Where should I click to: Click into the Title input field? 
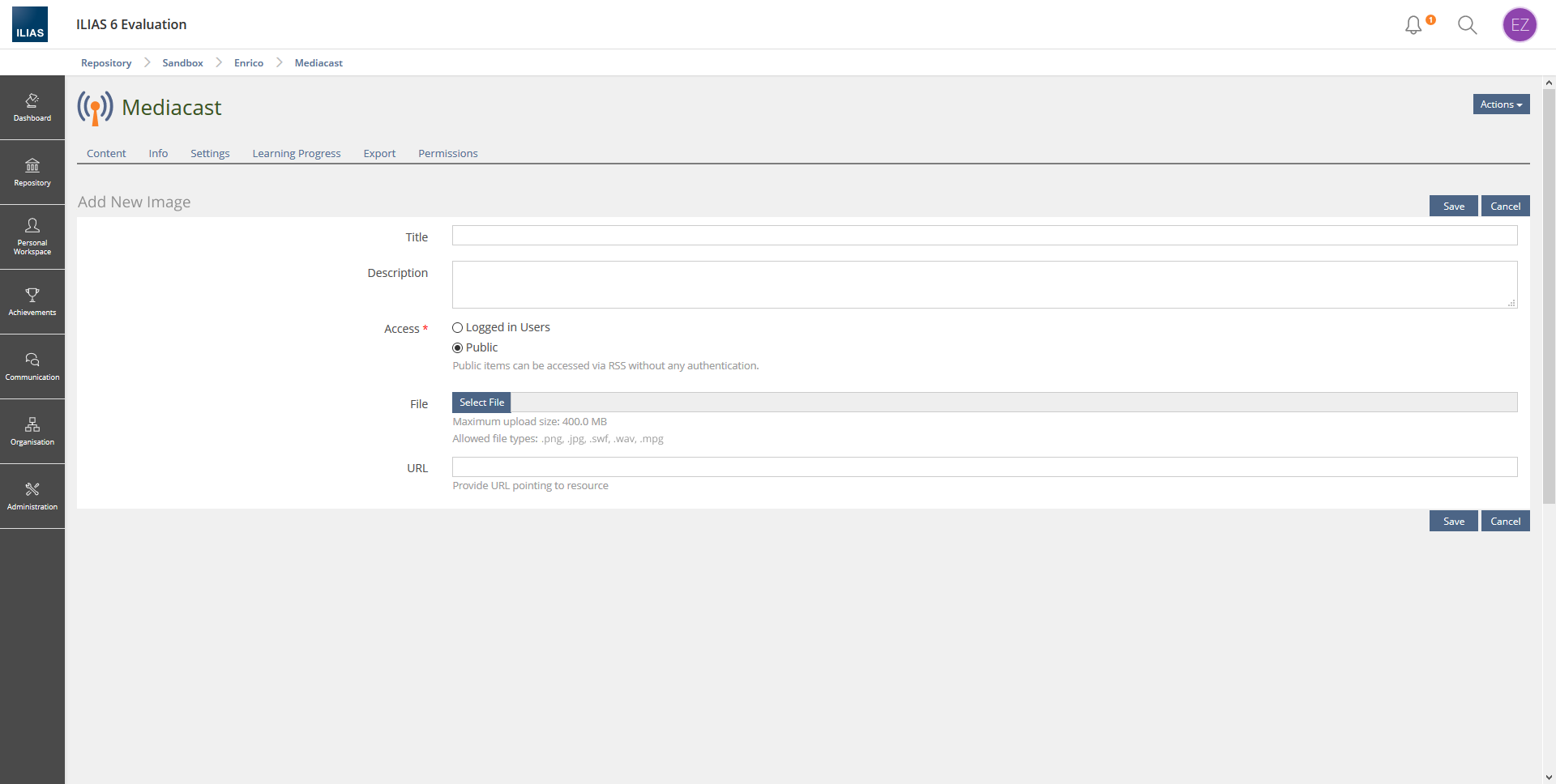coord(984,236)
